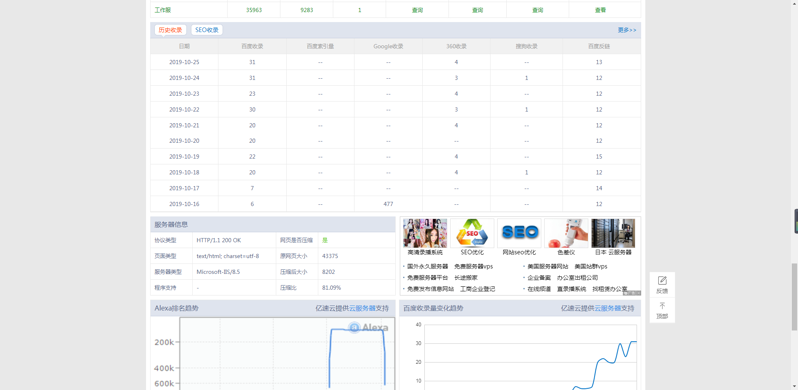Open the 国外永久服务器 ad link
The image size is (798, 390).
pyautogui.click(x=428, y=266)
